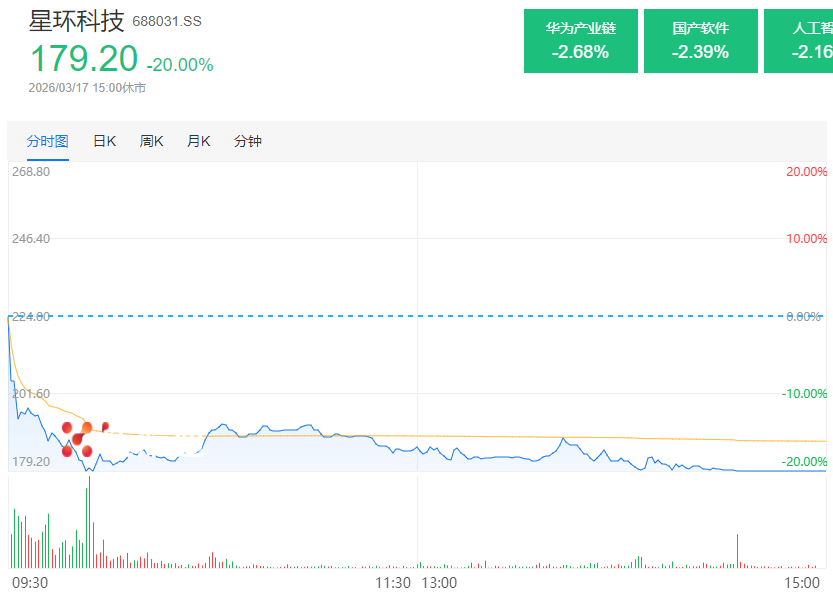Click the 13:00 time axis label
The image size is (833, 600).
439,582
